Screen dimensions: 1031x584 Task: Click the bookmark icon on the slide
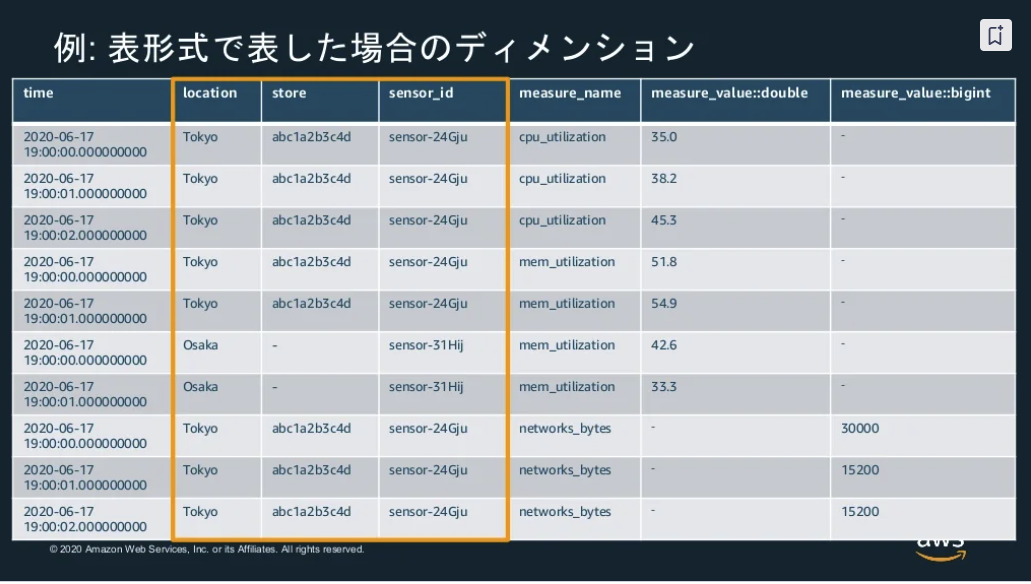[995, 34]
